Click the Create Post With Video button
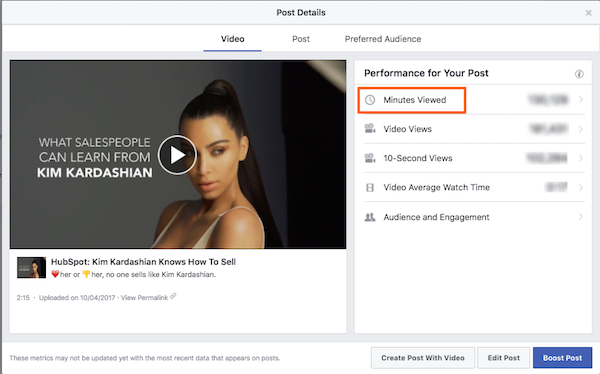 (423, 358)
